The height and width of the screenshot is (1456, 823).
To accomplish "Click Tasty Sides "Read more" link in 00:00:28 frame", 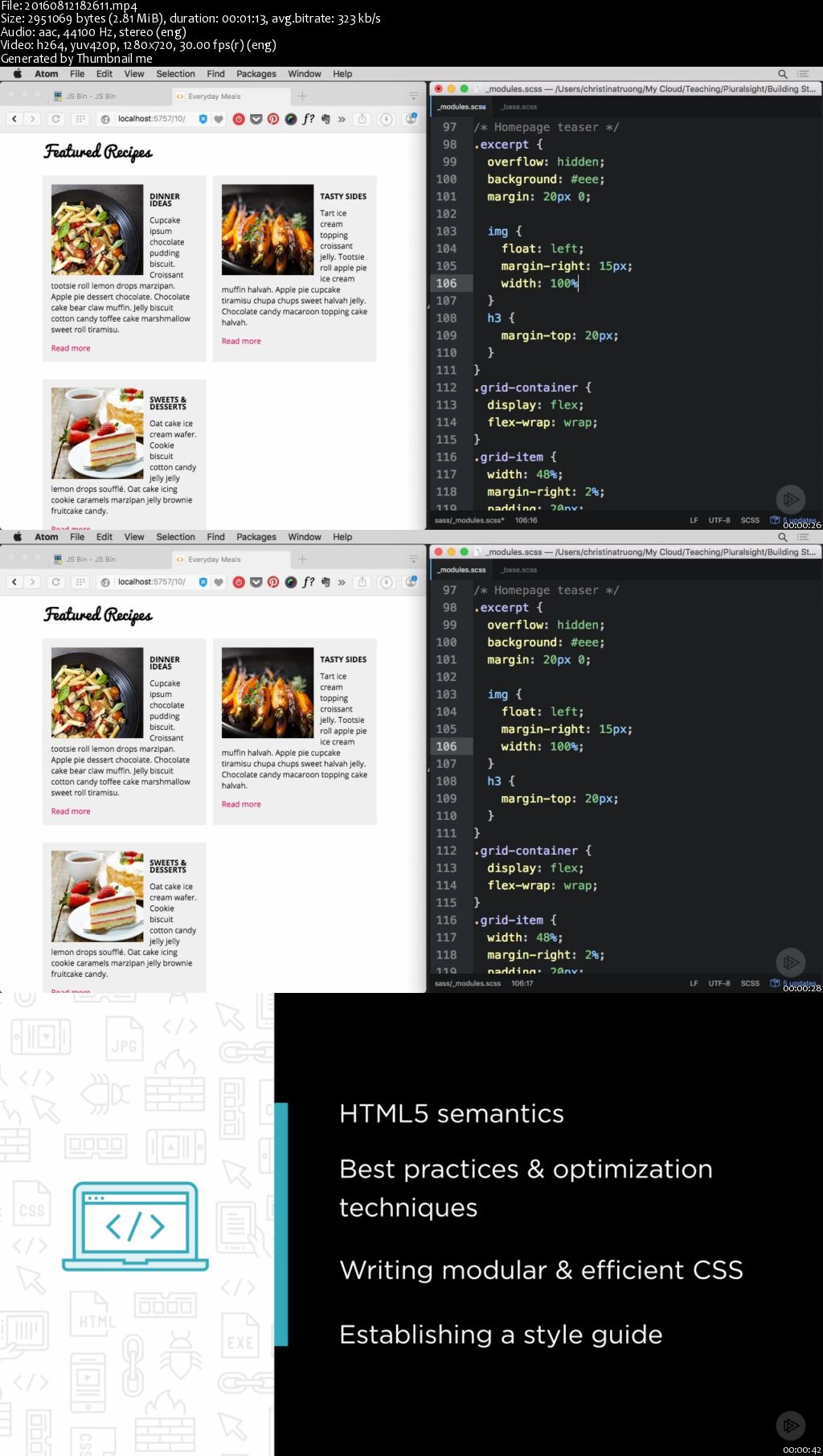I will 241,804.
